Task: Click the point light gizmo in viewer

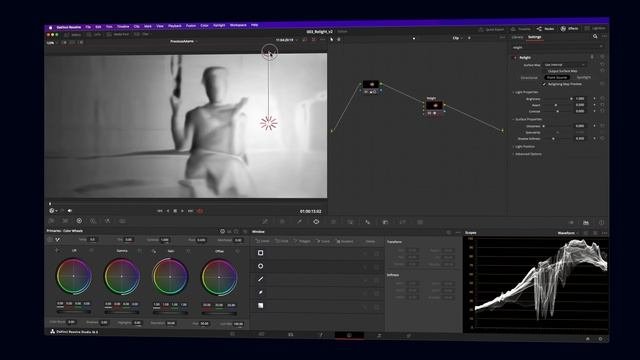Action: click(x=269, y=123)
